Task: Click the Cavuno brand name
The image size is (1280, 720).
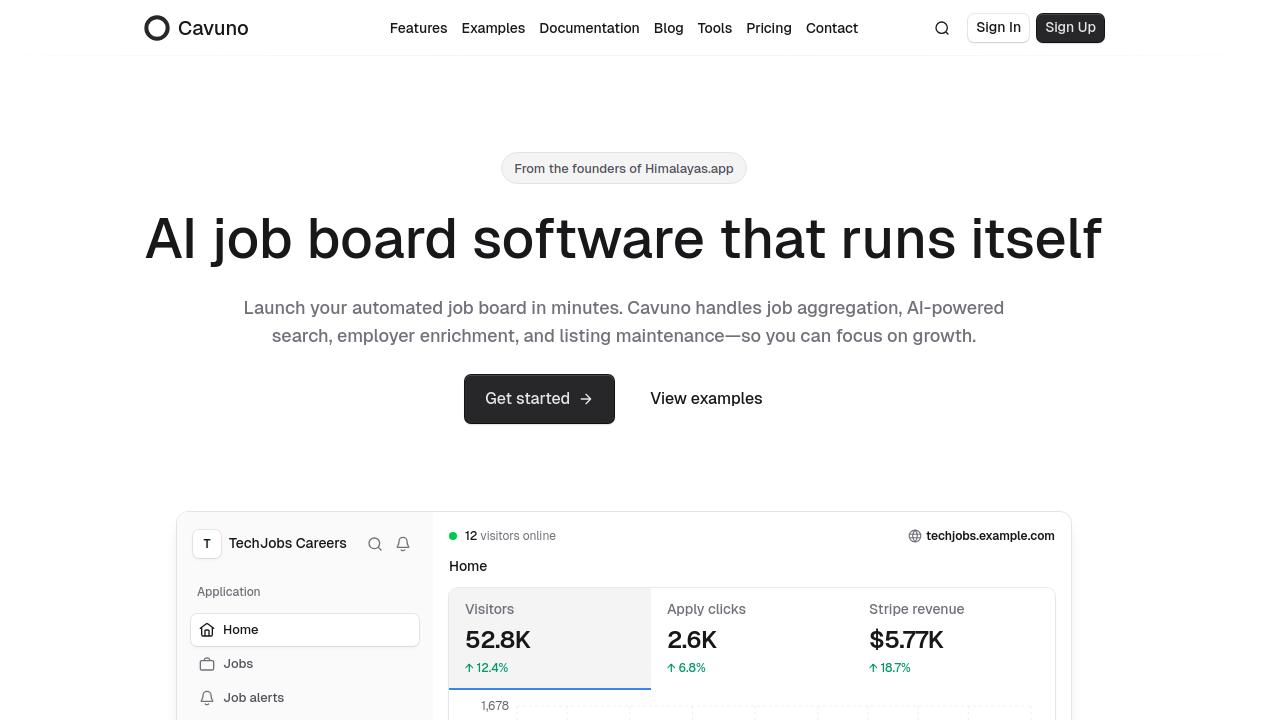Action: 213,28
